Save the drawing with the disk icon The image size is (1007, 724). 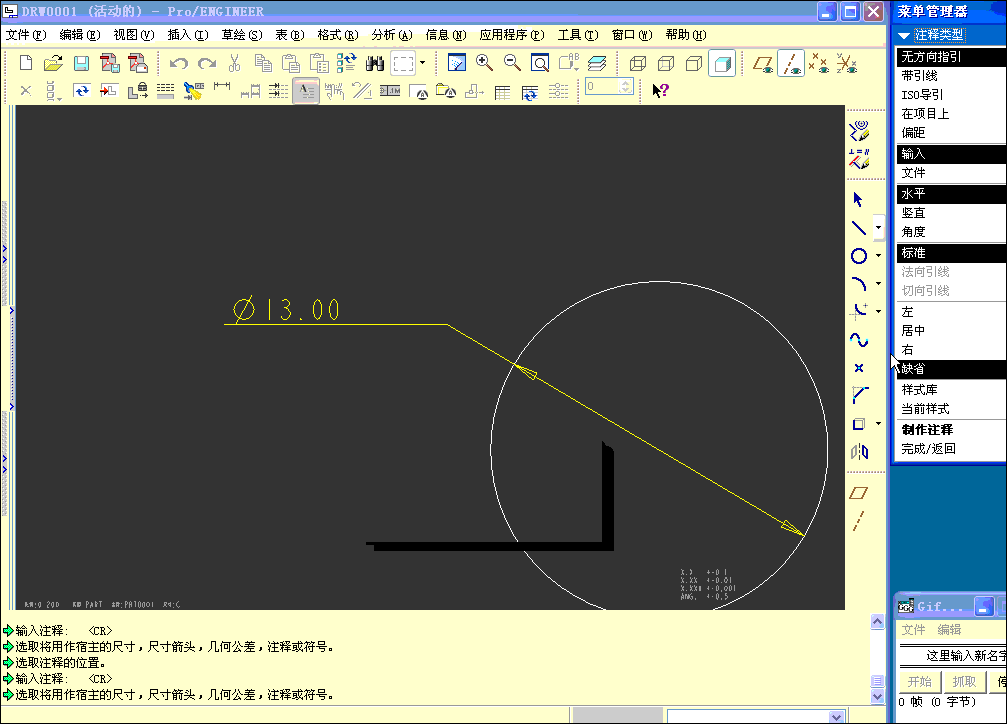tap(81, 63)
